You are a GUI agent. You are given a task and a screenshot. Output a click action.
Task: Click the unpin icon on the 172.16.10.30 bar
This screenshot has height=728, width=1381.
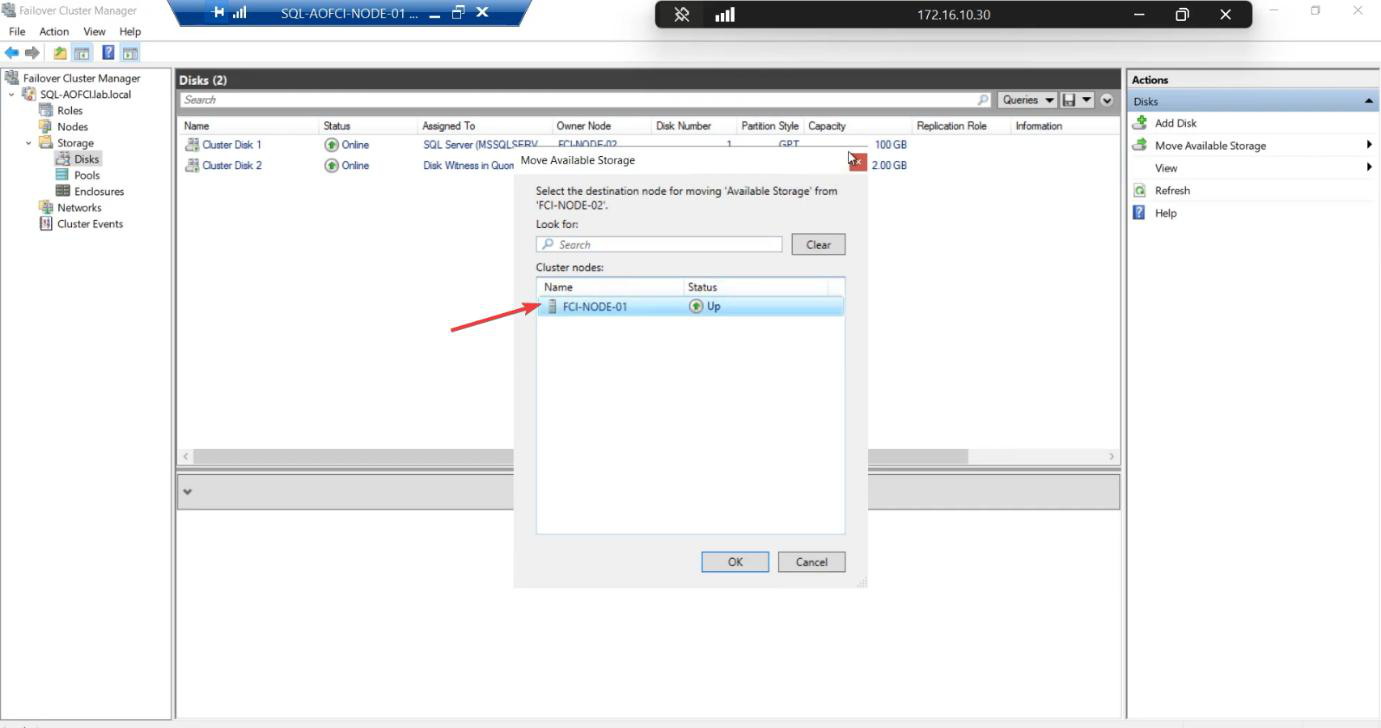pyautogui.click(x=682, y=15)
